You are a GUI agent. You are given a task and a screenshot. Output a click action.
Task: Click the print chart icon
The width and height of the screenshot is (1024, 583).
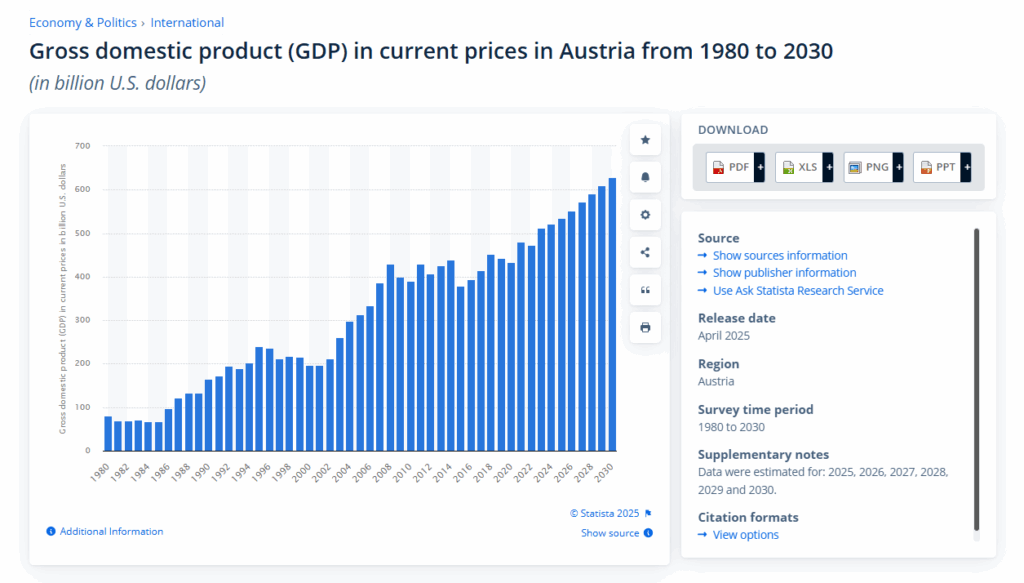pyautogui.click(x=645, y=327)
